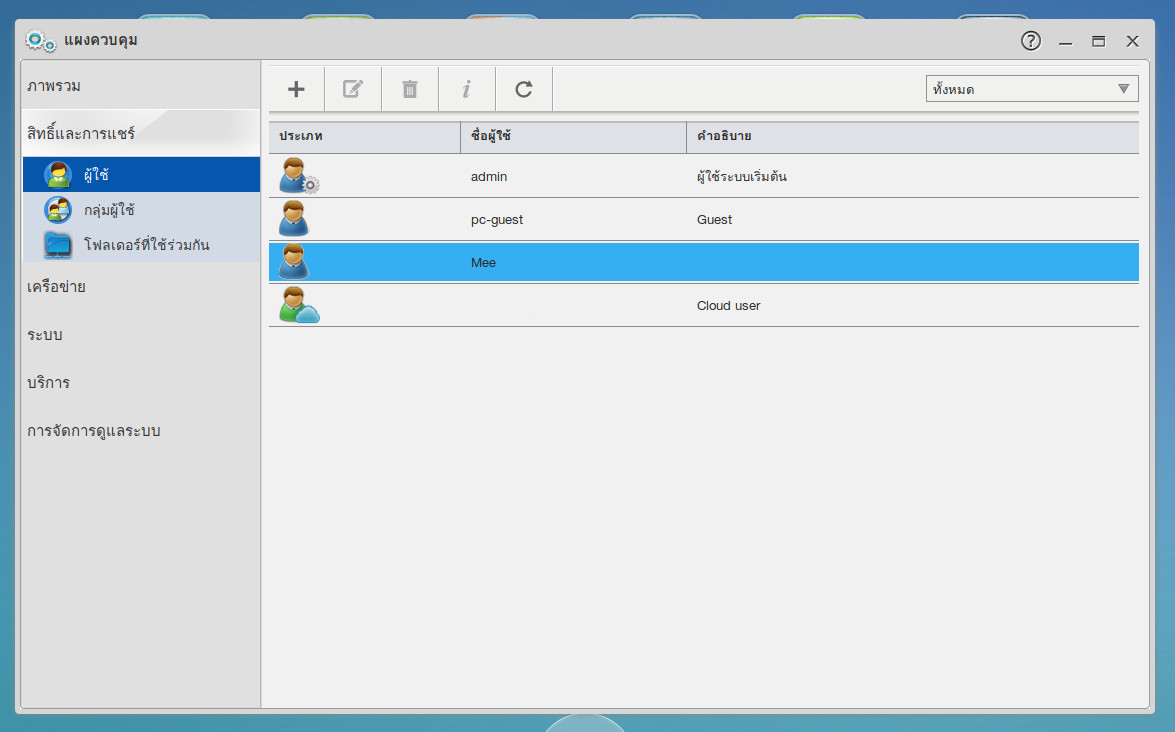Image resolution: width=1175 pixels, height=732 pixels.
Task: Click the Guest description cell
Action: click(x=714, y=220)
